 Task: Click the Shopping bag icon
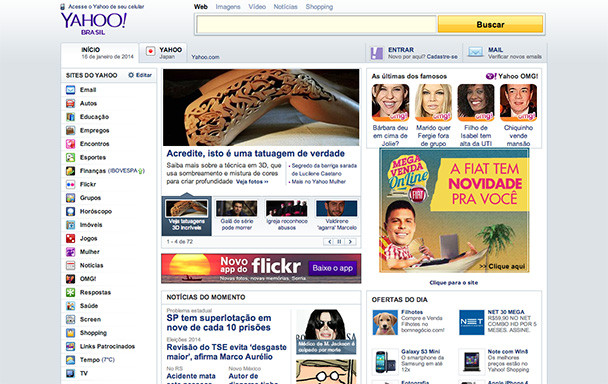point(70,333)
